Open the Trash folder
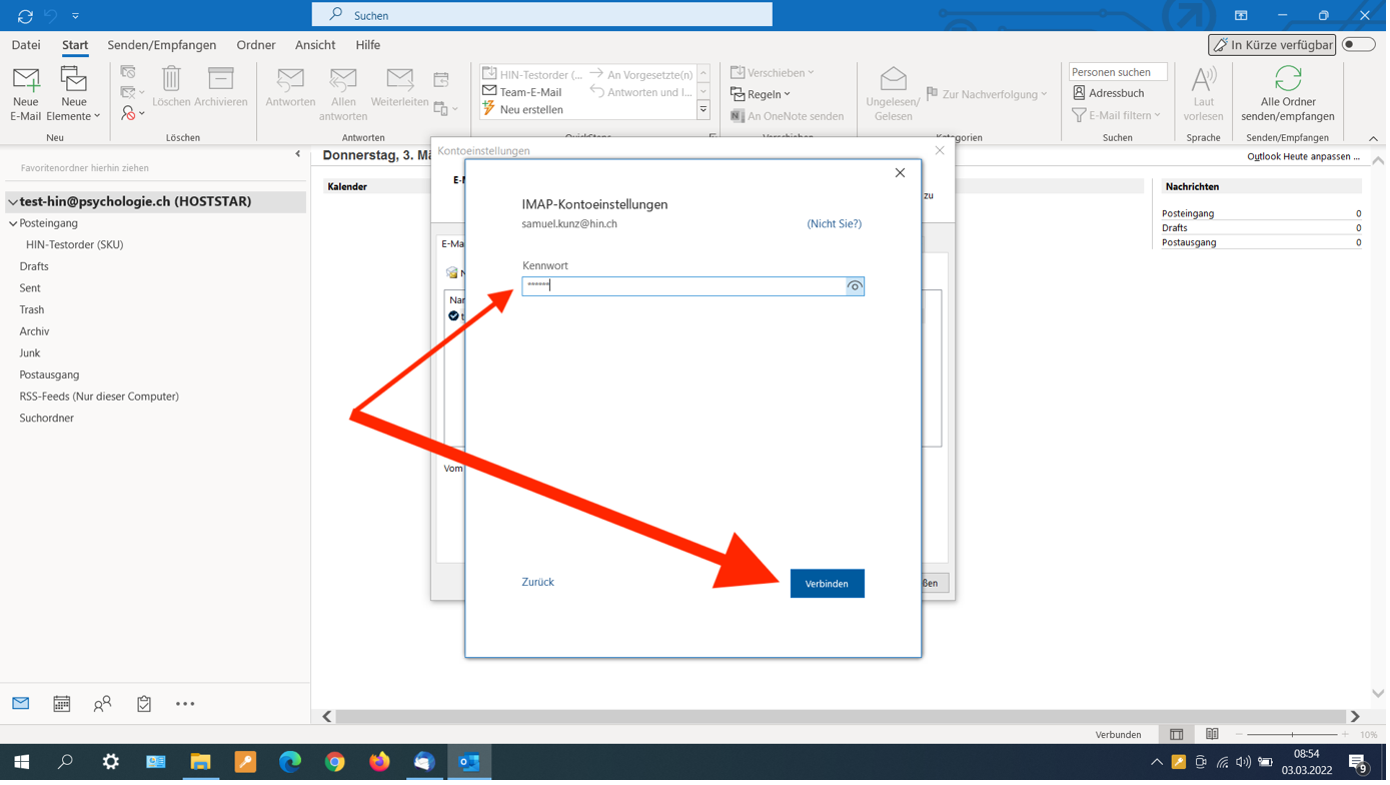 [32, 310]
